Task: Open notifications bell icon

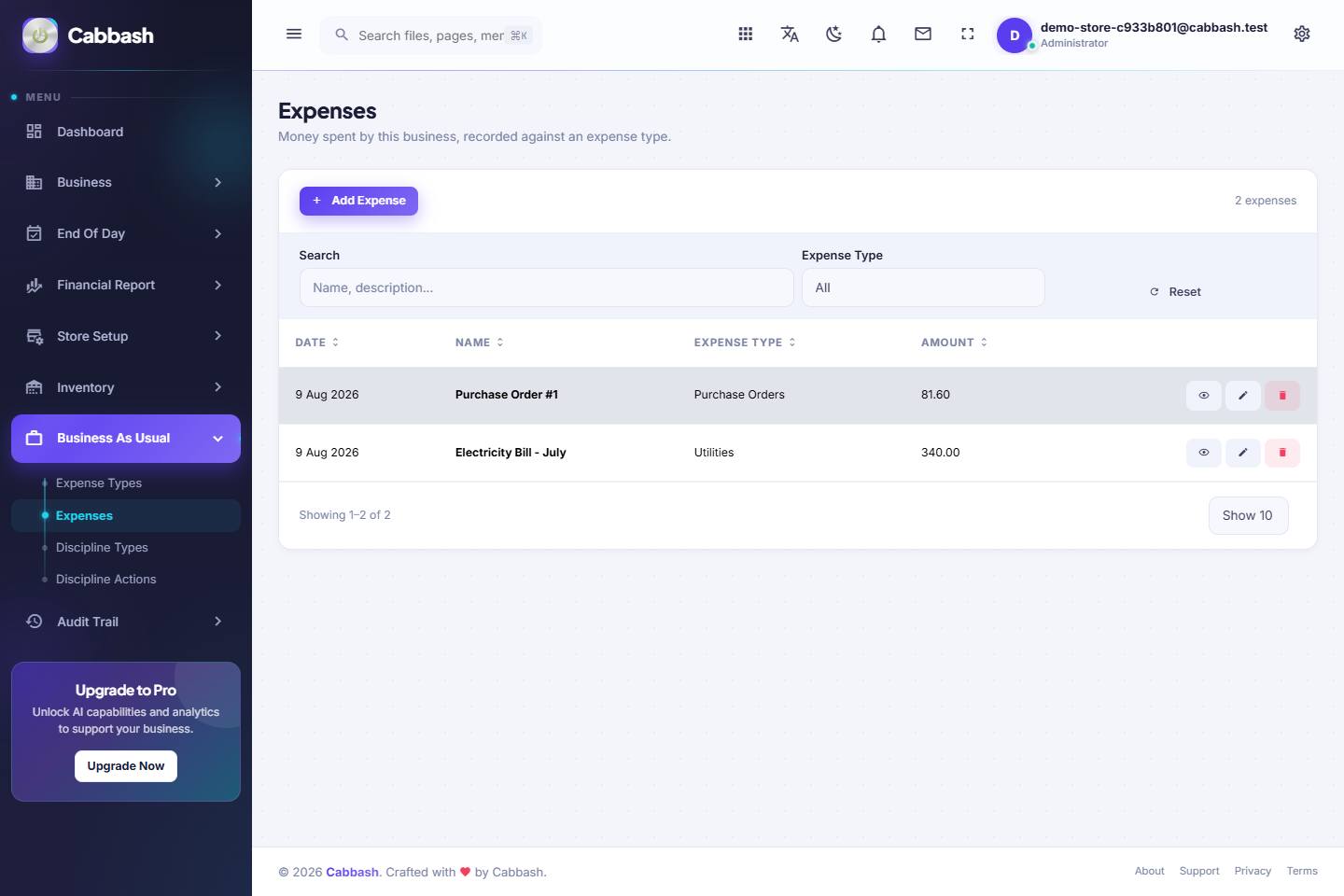Action: [x=878, y=35]
